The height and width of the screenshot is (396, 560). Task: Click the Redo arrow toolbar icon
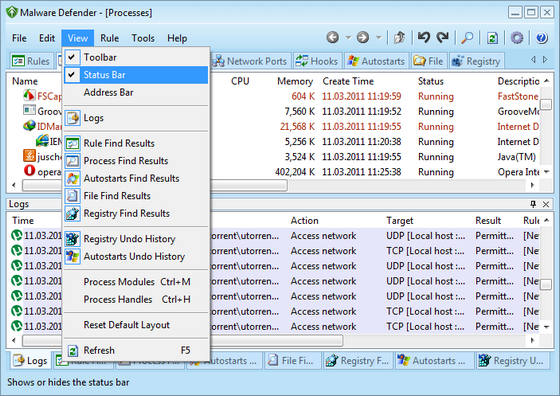[x=442, y=37]
